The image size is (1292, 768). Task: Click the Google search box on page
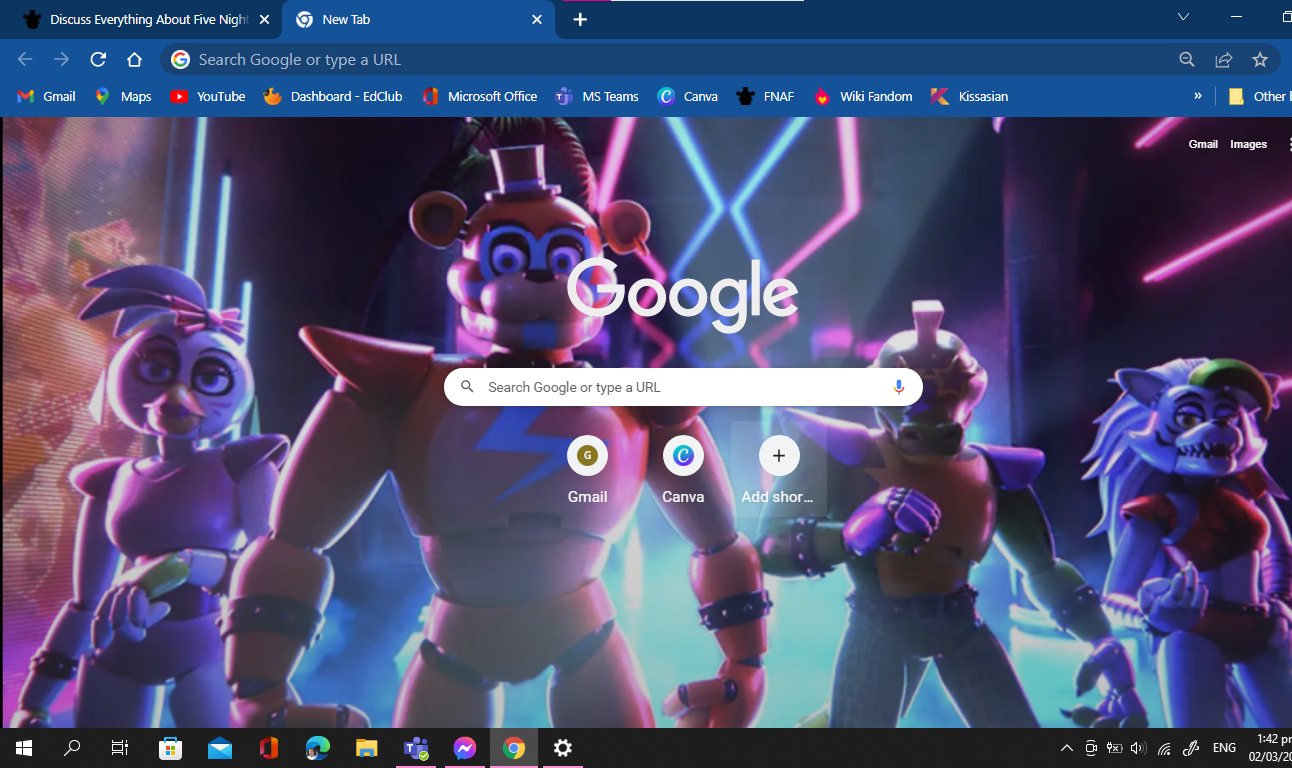pyautogui.click(x=683, y=387)
